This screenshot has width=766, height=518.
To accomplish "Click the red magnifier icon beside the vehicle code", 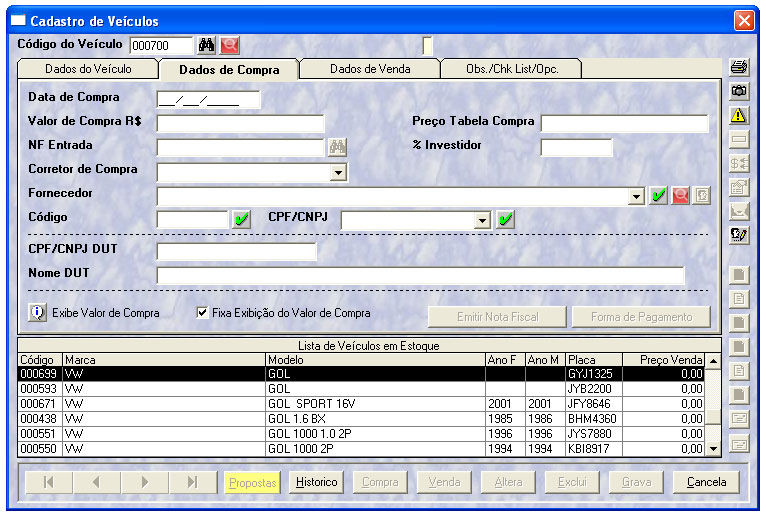I will click(230, 45).
